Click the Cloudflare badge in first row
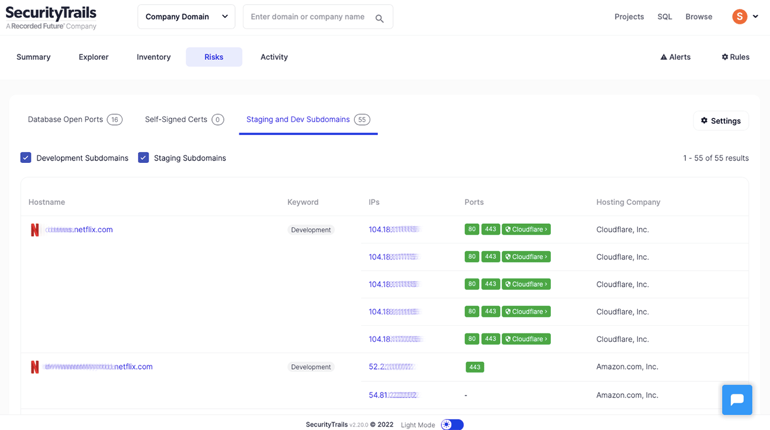Screen dimensions: 770x430 coord(526,229)
